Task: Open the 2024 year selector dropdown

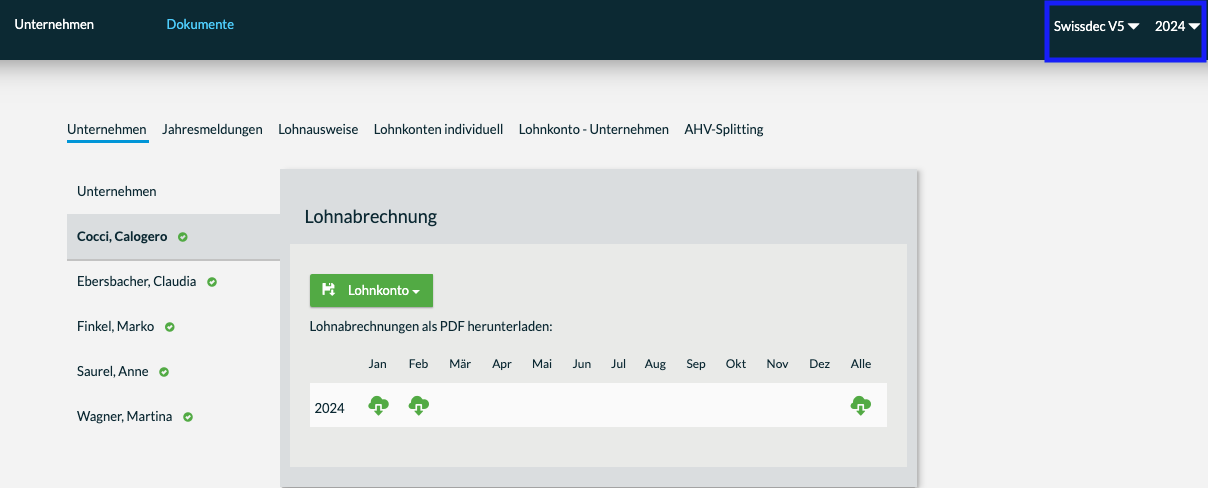Action: (1177, 27)
